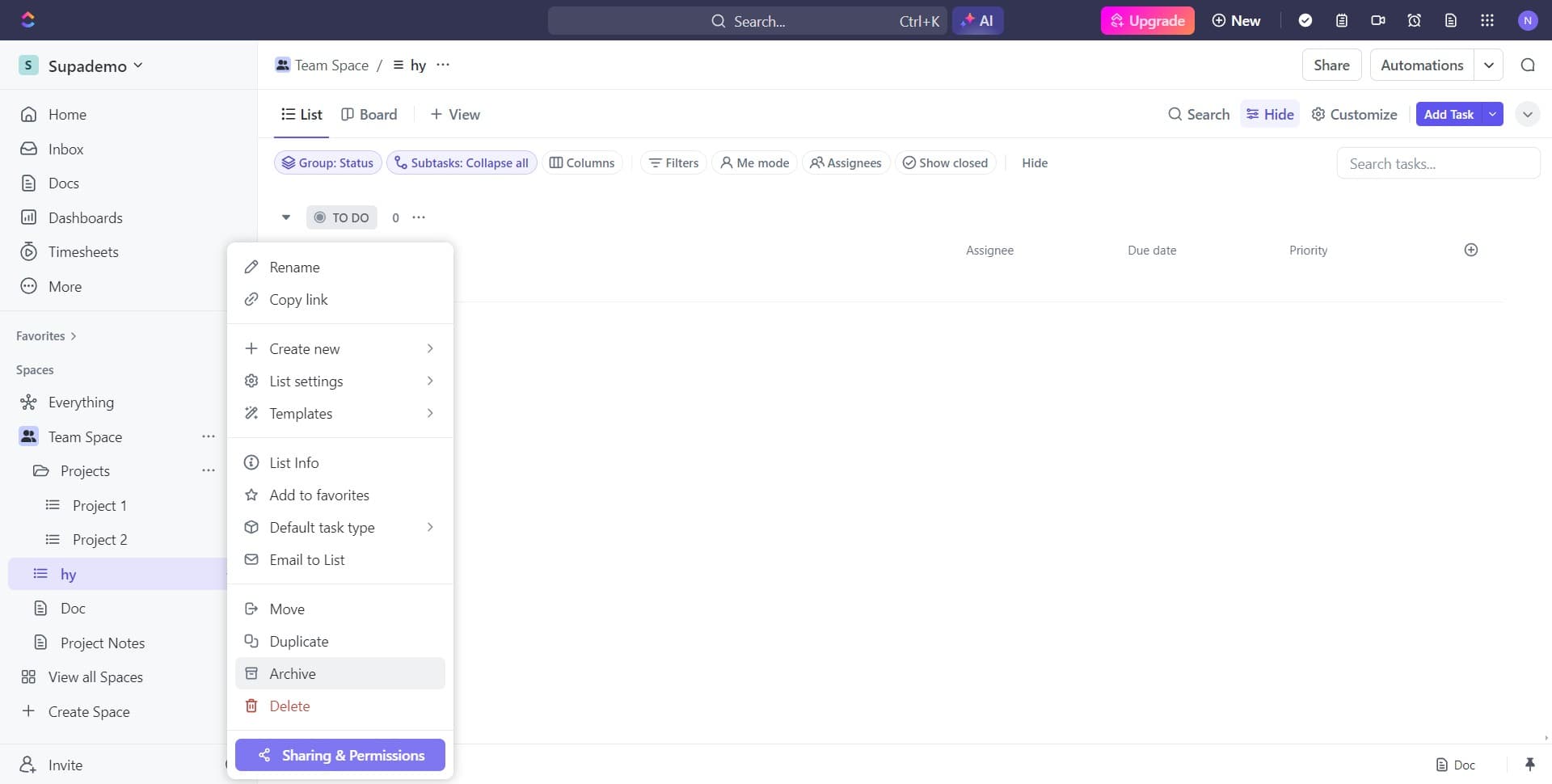Click the AI button in the top bar
The width and height of the screenshot is (1552, 784).
pos(978,20)
